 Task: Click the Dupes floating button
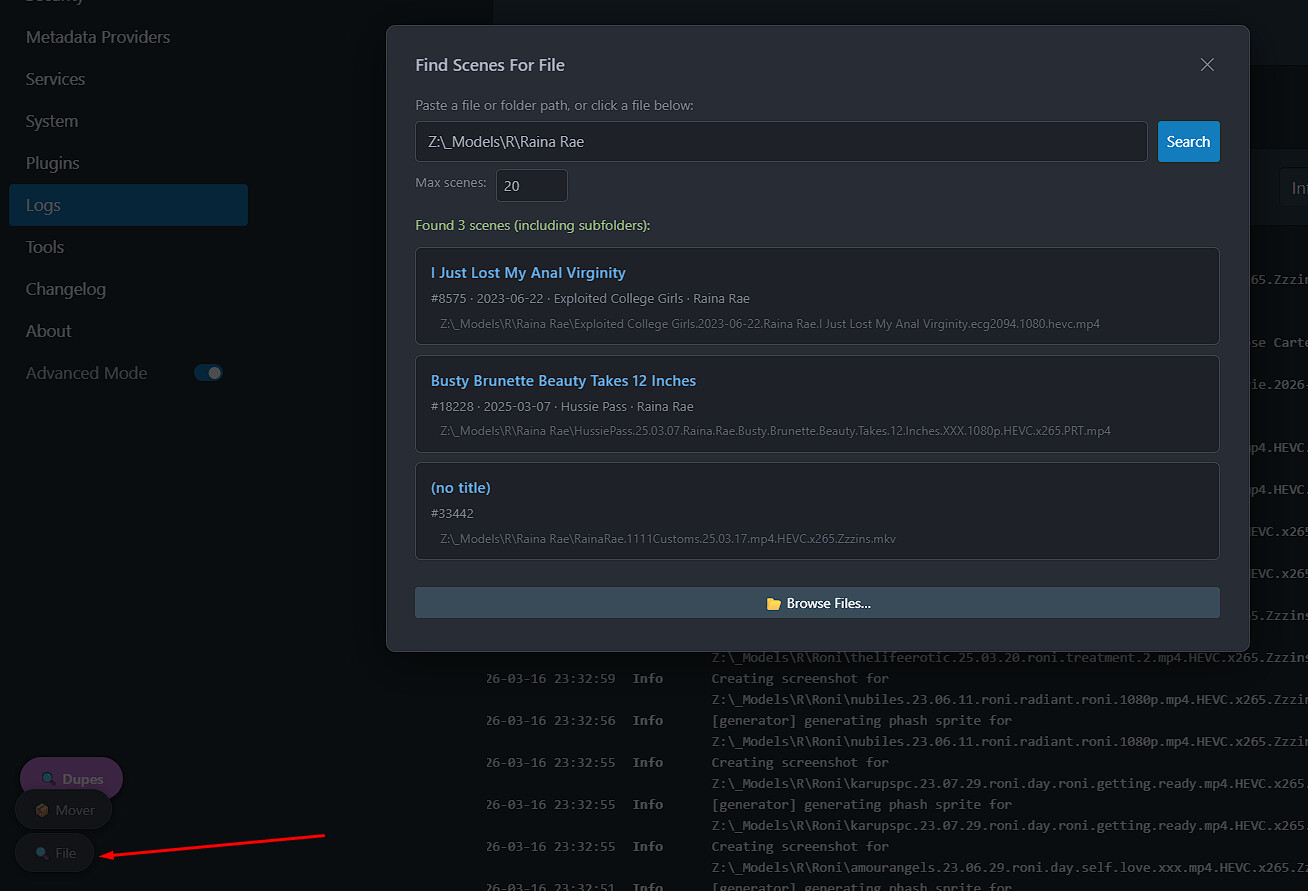[71, 779]
